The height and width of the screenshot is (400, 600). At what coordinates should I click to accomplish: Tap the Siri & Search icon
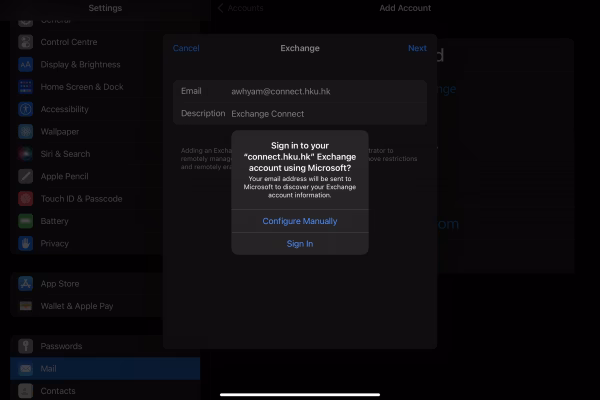pos(26,154)
